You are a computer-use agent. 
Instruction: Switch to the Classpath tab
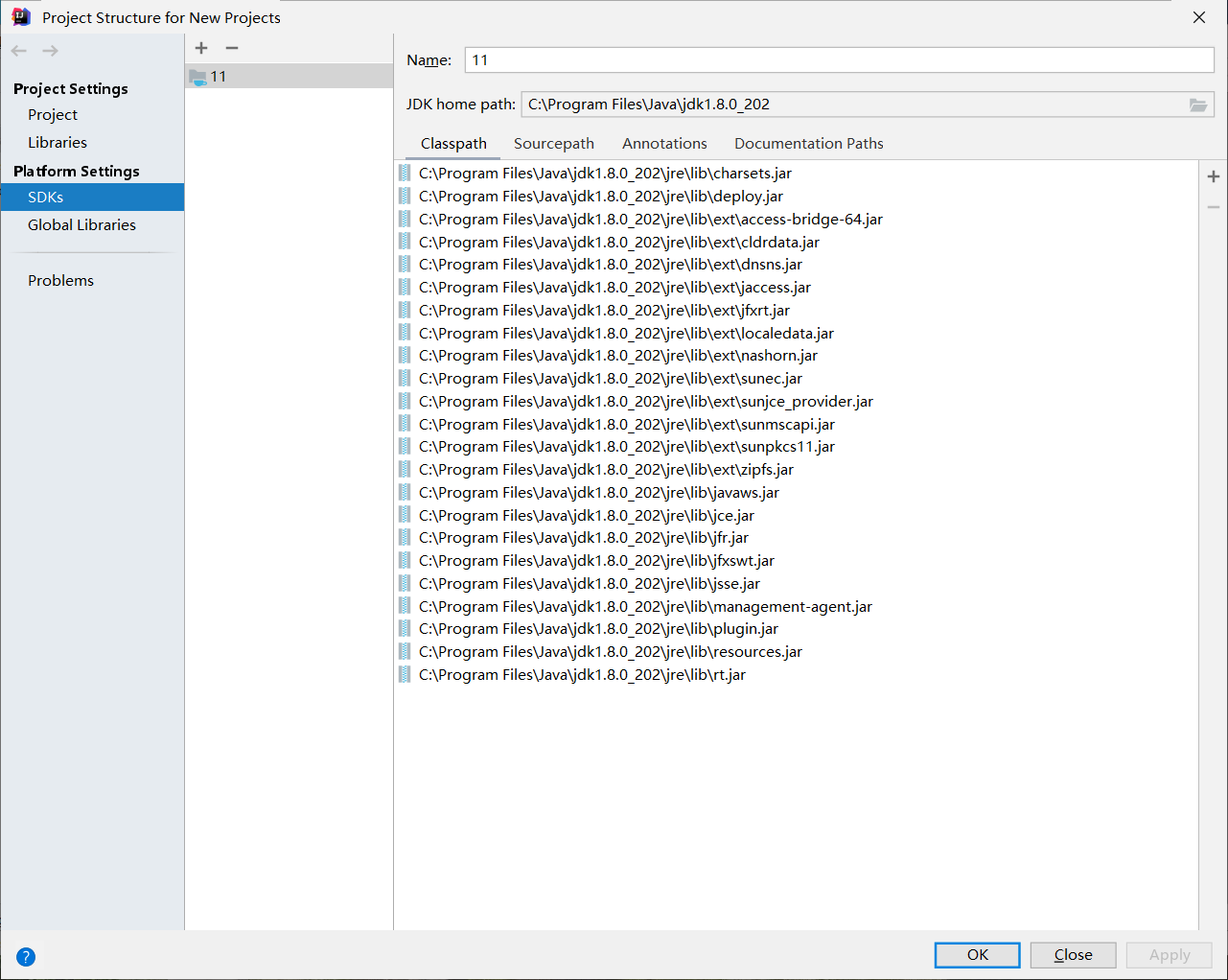pos(453,144)
